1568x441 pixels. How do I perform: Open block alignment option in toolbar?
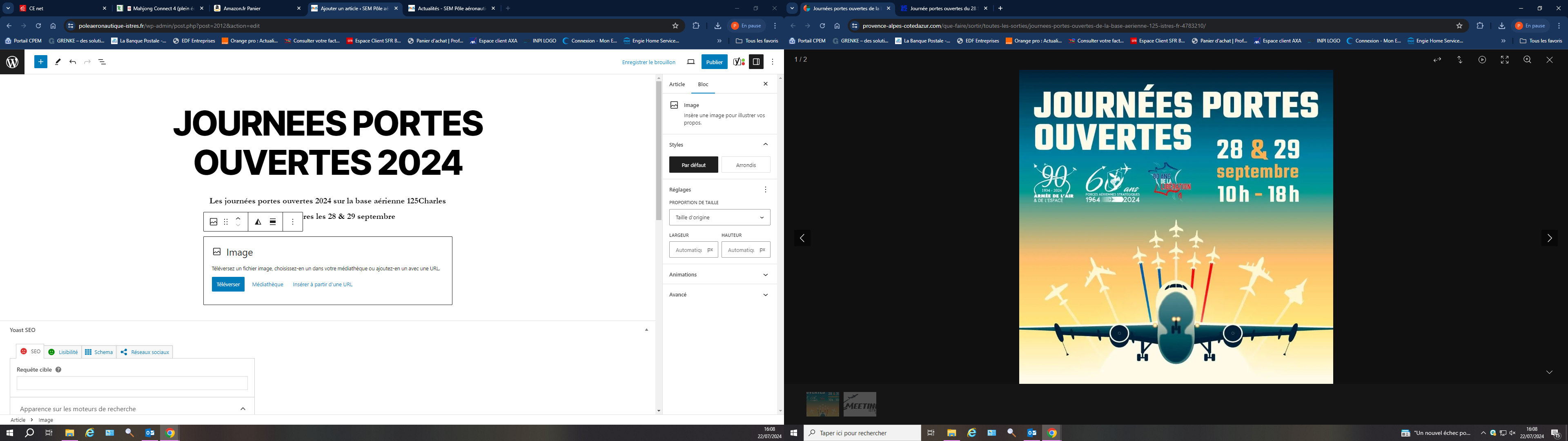click(273, 222)
